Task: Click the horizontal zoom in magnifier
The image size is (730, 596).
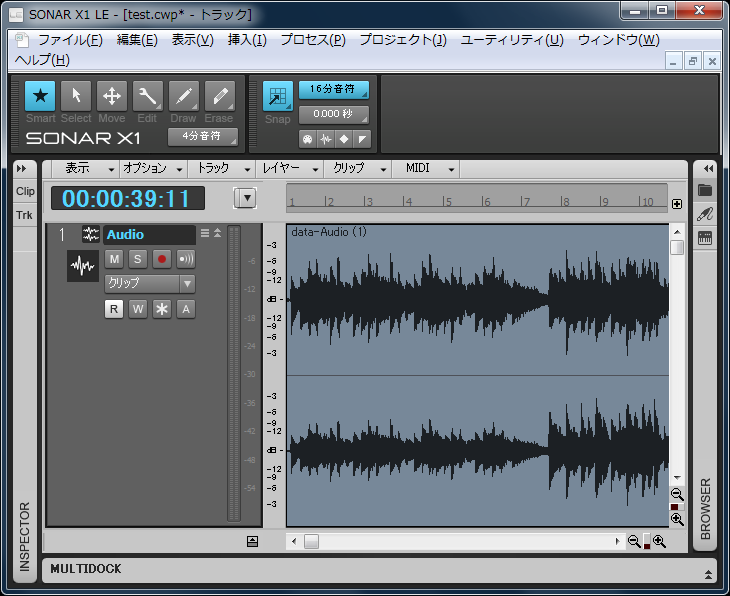Action: click(x=659, y=541)
